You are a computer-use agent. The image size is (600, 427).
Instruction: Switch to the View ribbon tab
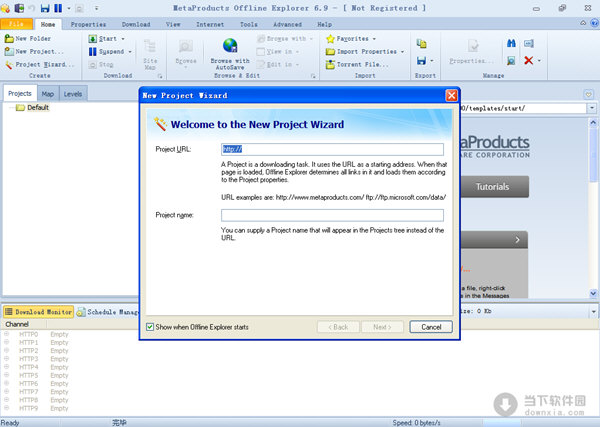[x=173, y=24]
